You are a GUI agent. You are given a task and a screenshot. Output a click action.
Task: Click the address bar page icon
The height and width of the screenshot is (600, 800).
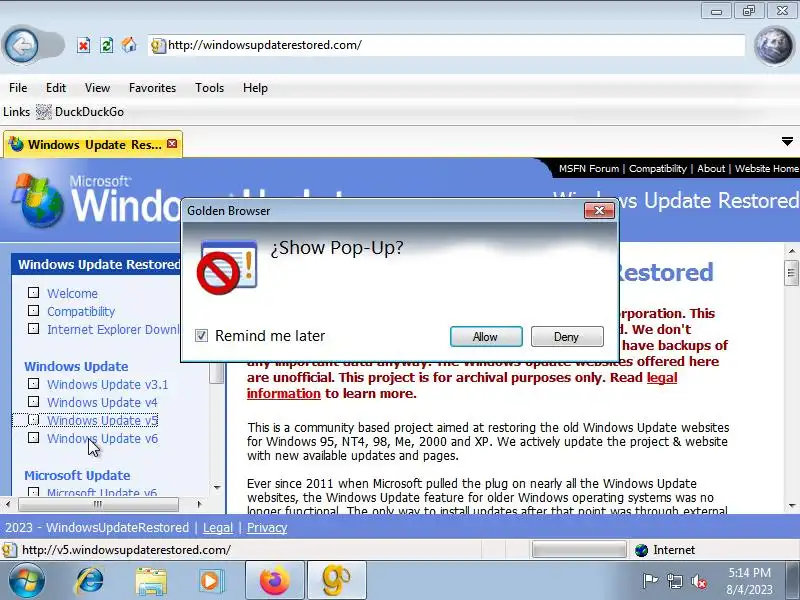158,45
